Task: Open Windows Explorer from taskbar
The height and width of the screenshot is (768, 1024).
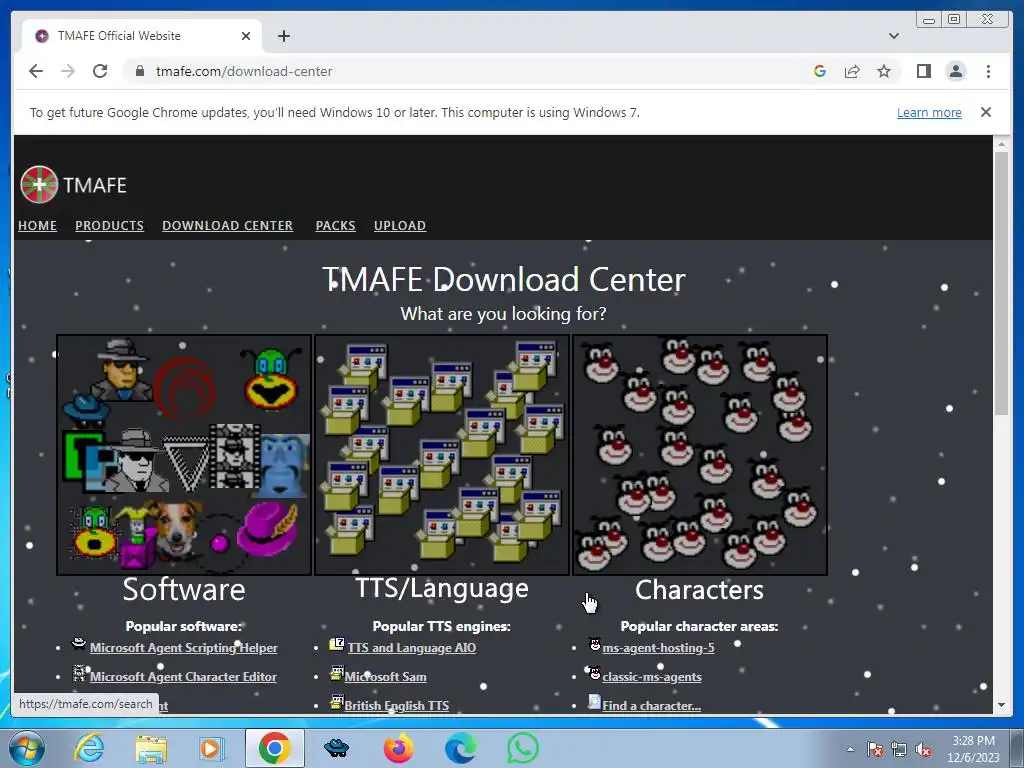Action: [151, 749]
